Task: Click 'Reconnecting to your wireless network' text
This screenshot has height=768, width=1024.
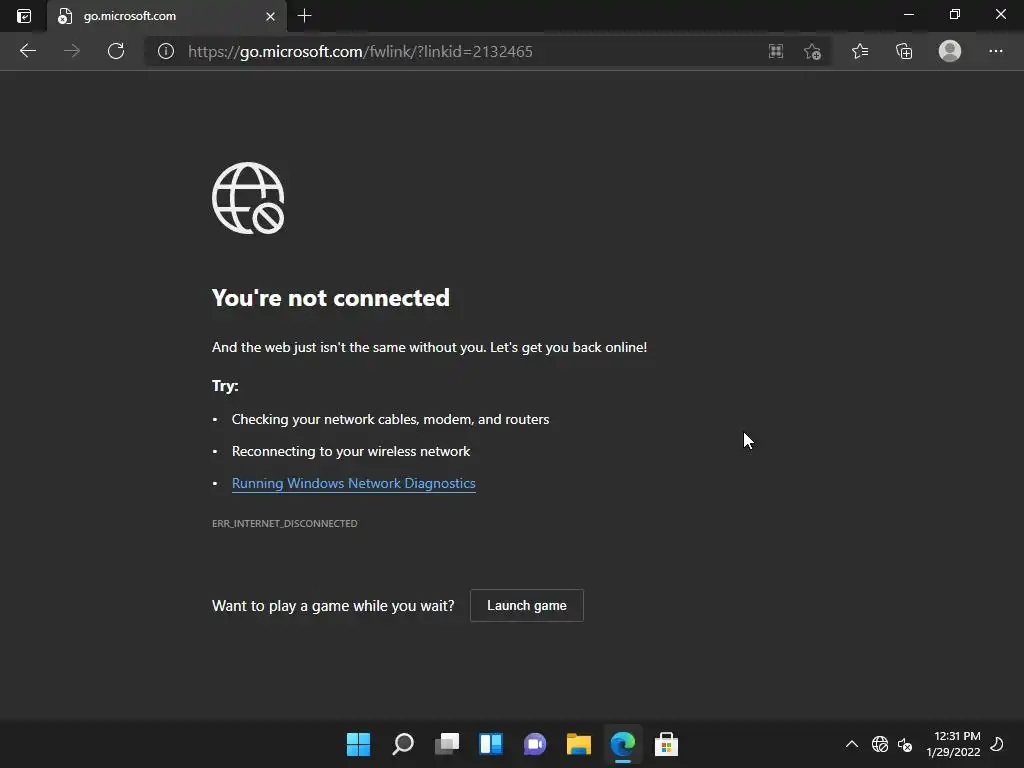Action: [351, 451]
